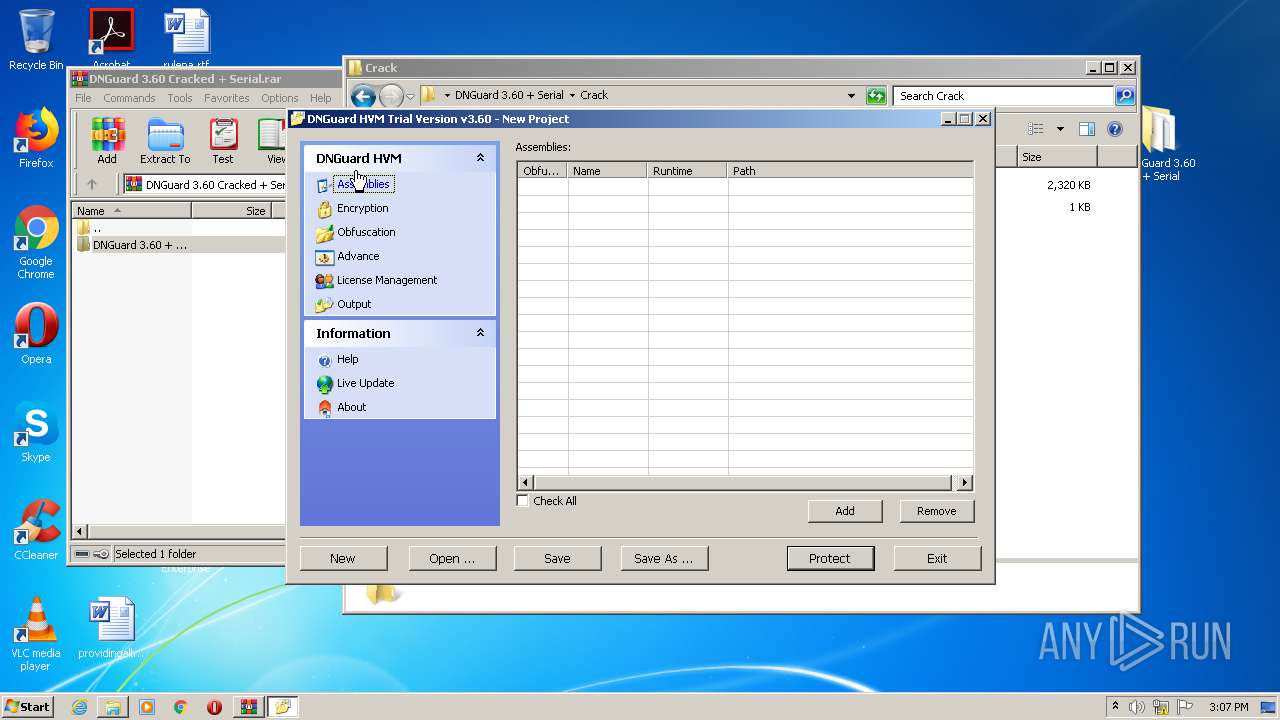Click the Exit button
Image resolution: width=1280 pixels, height=720 pixels.
(937, 558)
